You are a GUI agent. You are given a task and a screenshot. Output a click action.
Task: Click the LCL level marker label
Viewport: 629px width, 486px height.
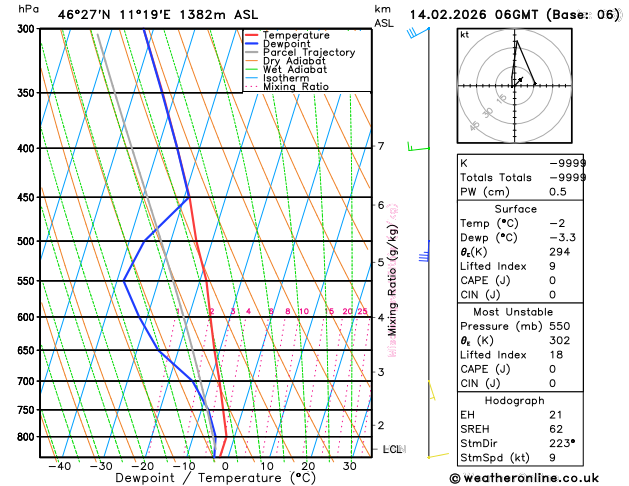point(394,450)
